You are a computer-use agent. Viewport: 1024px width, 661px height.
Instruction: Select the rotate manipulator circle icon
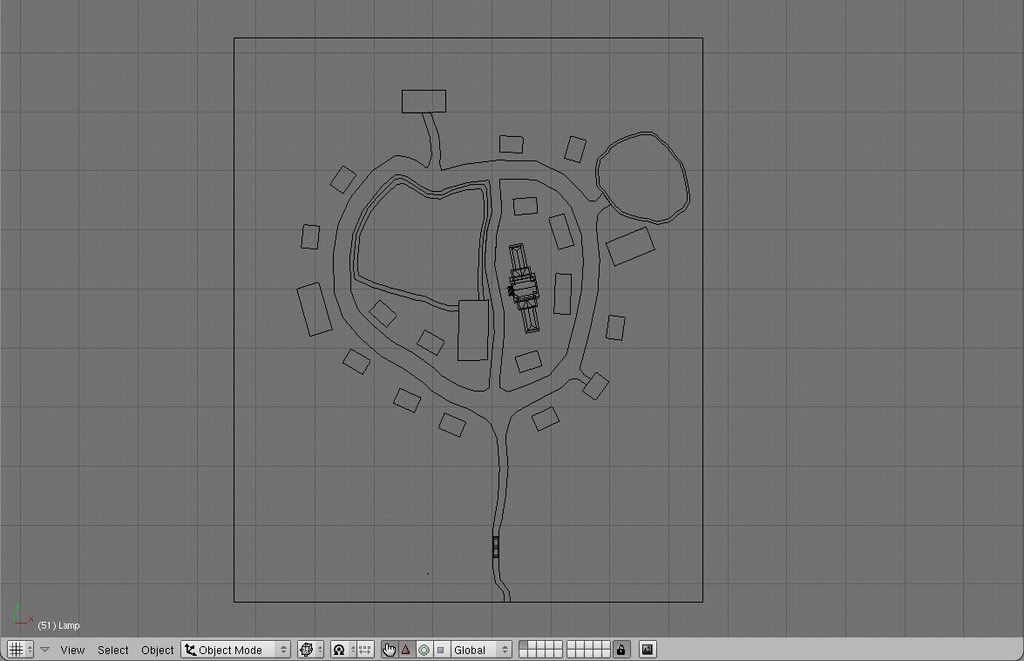[x=424, y=649]
